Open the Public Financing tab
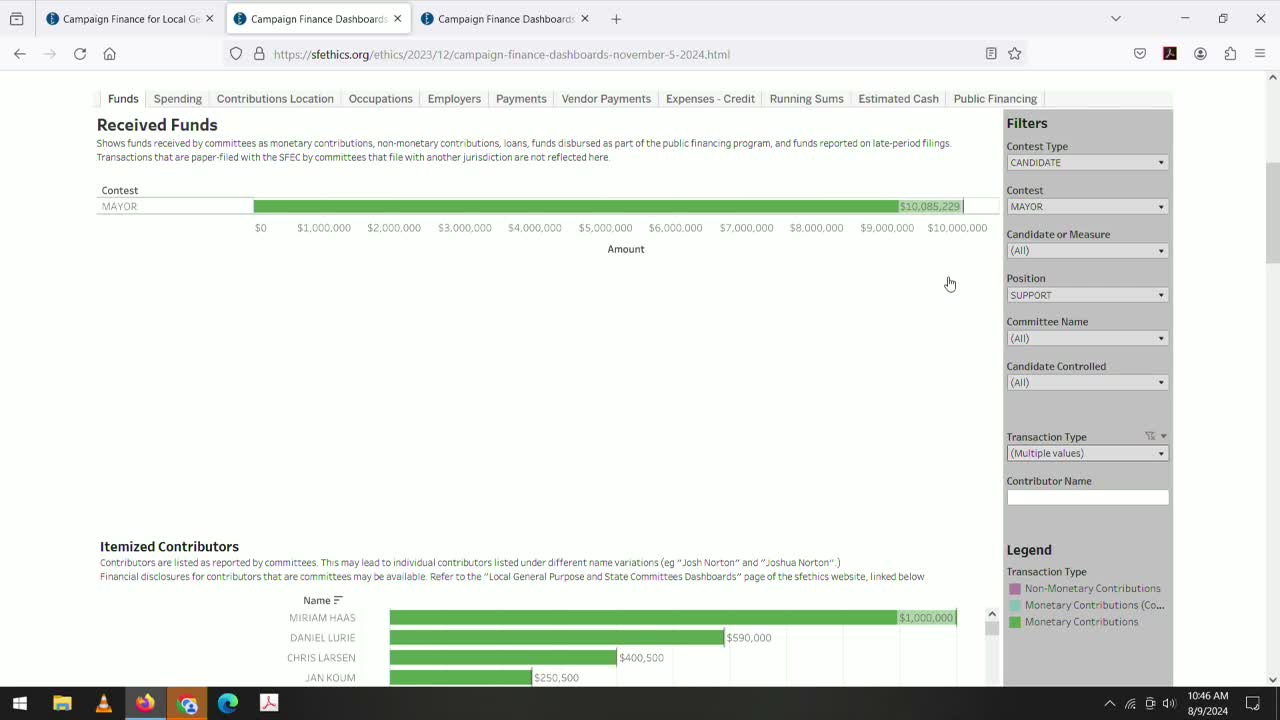 (995, 99)
